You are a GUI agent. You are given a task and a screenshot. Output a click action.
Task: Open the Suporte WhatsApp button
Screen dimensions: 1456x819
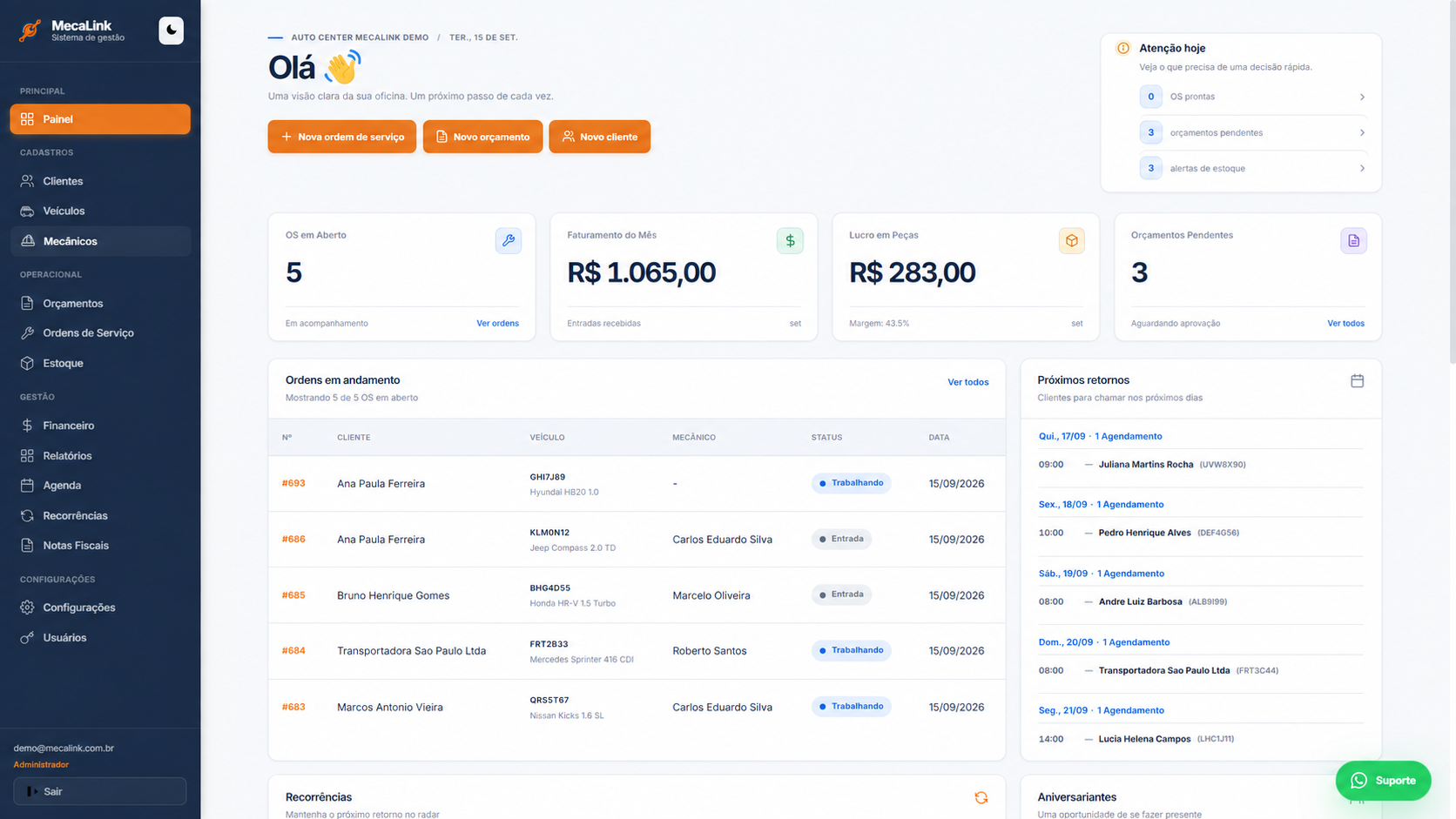[1383, 781]
